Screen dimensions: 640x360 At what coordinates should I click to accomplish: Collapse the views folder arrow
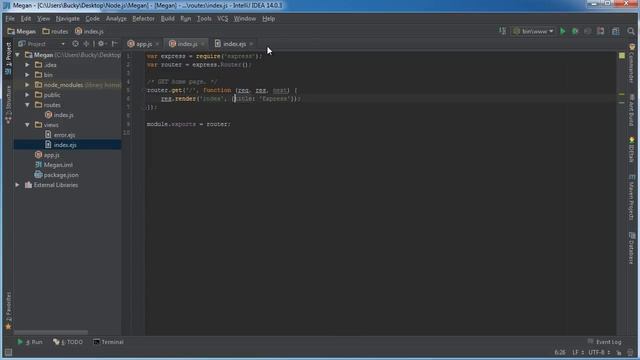tap(27, 125)
